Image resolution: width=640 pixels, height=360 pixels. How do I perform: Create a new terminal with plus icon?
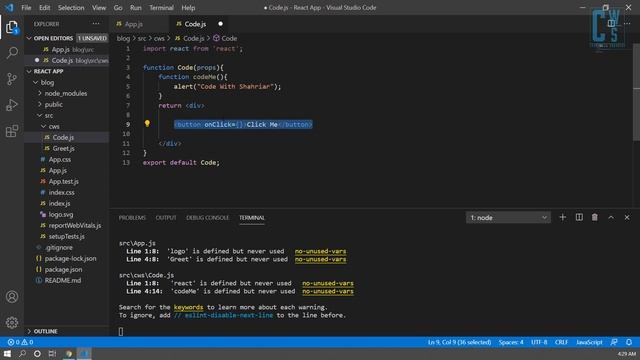point(562,218)
